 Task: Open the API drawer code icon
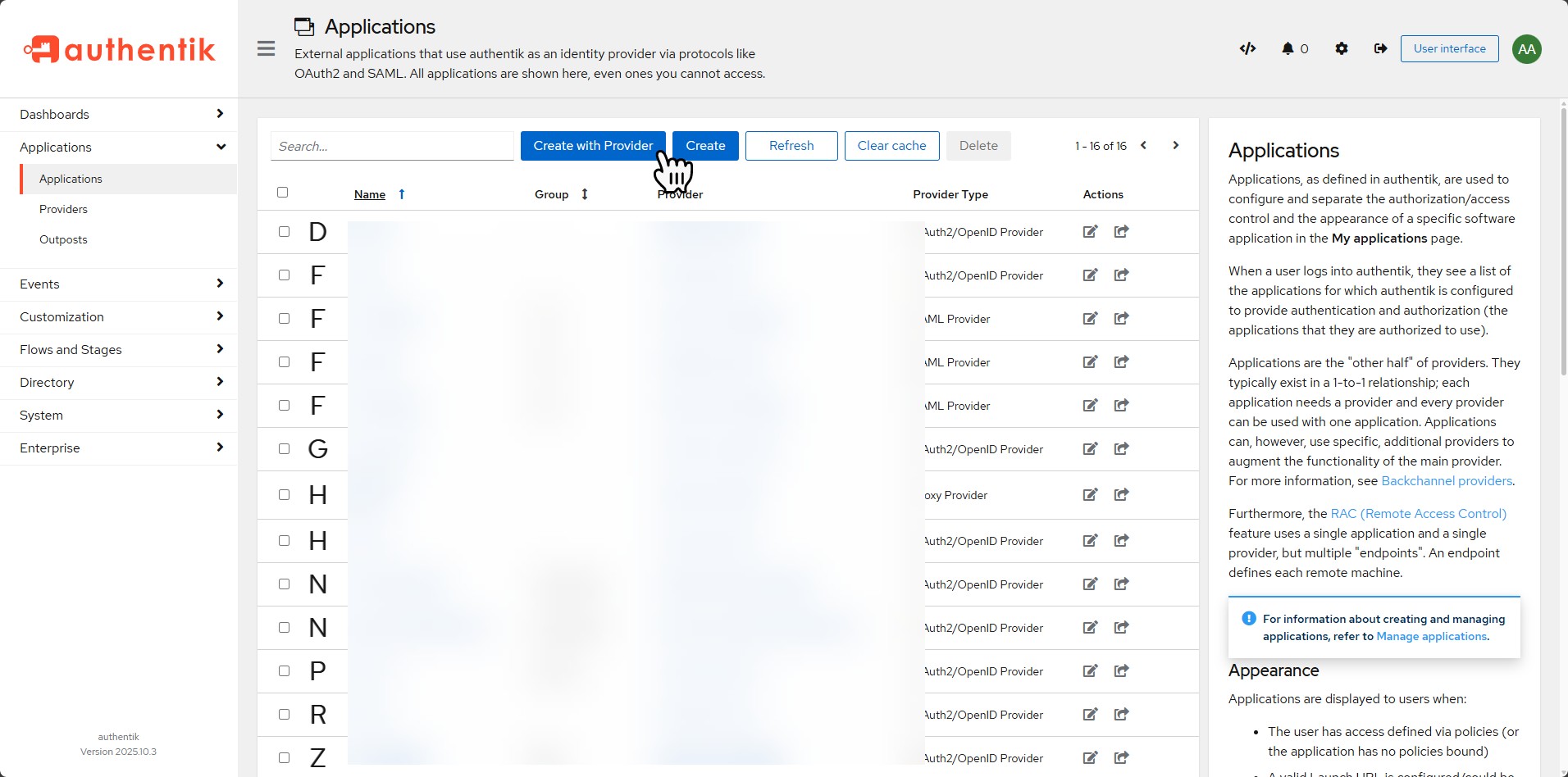pos(1247,48)
